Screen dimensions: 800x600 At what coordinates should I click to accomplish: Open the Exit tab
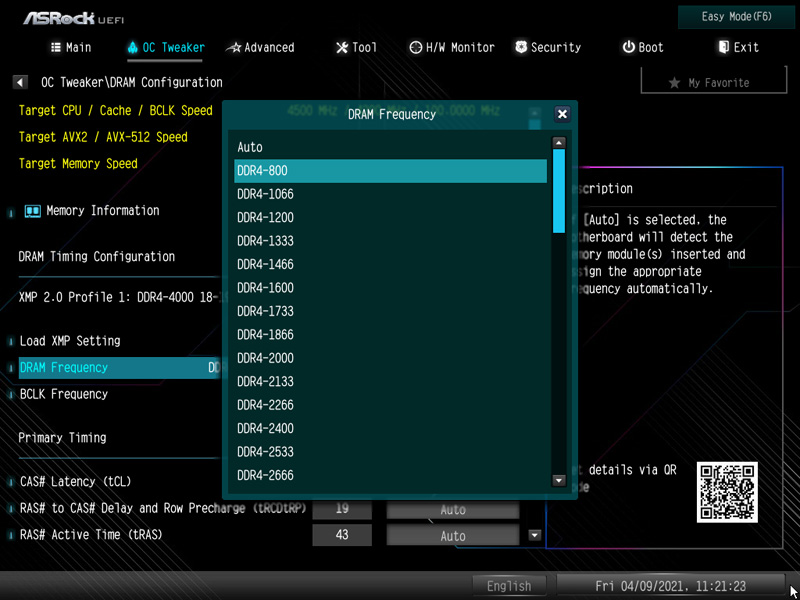tap(738, 47)
